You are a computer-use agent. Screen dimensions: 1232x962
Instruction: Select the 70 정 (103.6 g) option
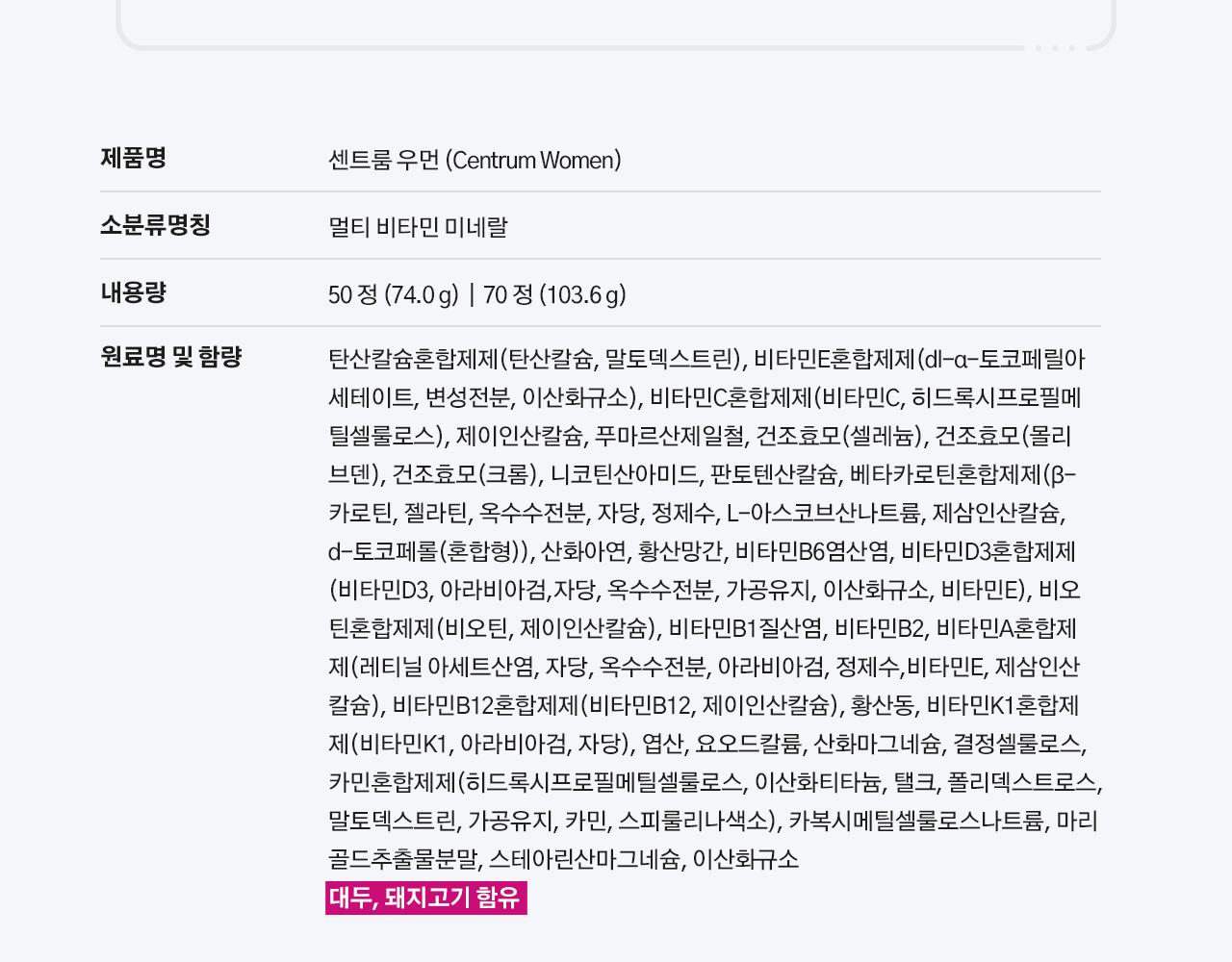(554, 294)
